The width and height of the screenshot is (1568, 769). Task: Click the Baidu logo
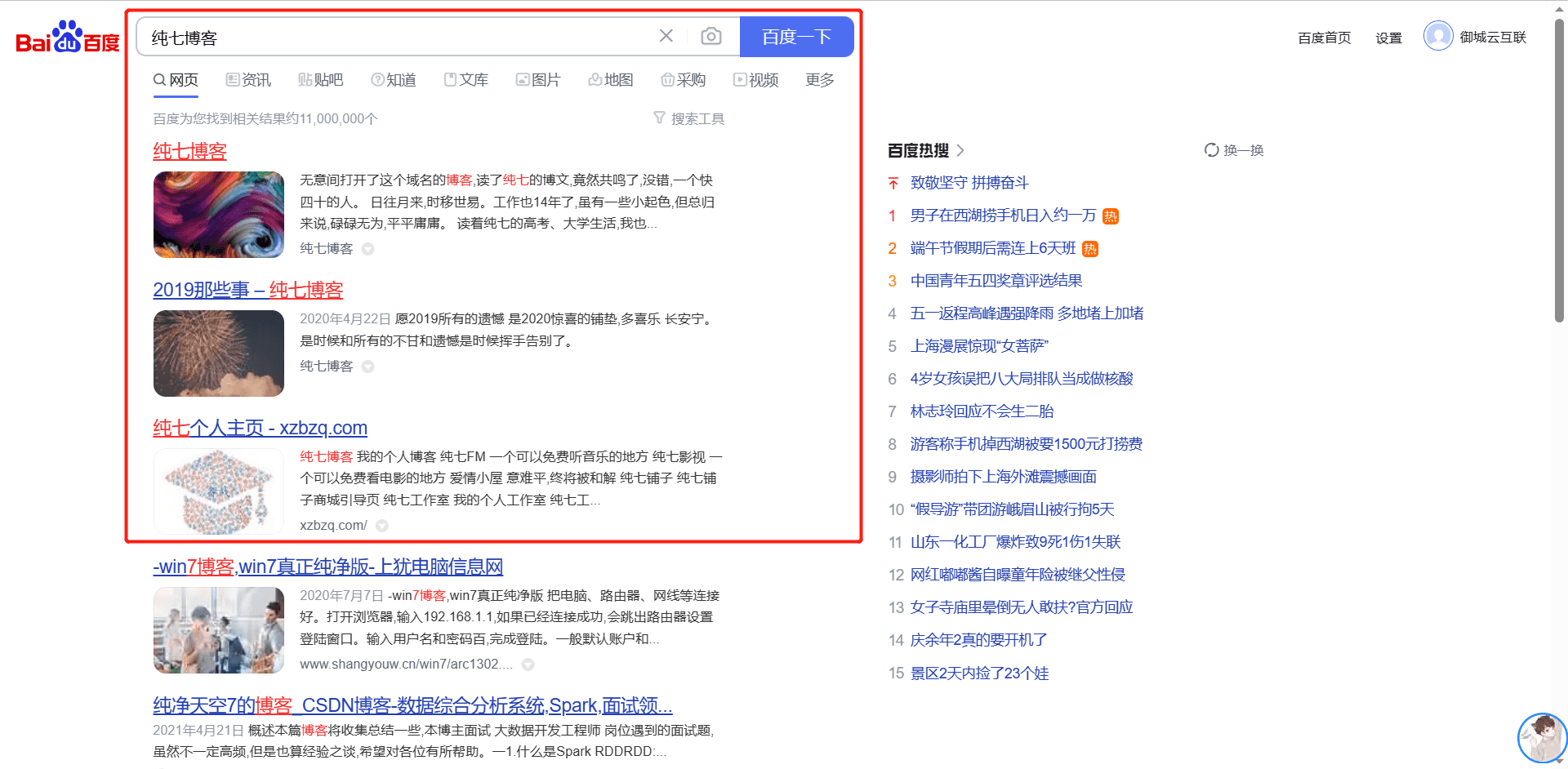pos(68,38)
